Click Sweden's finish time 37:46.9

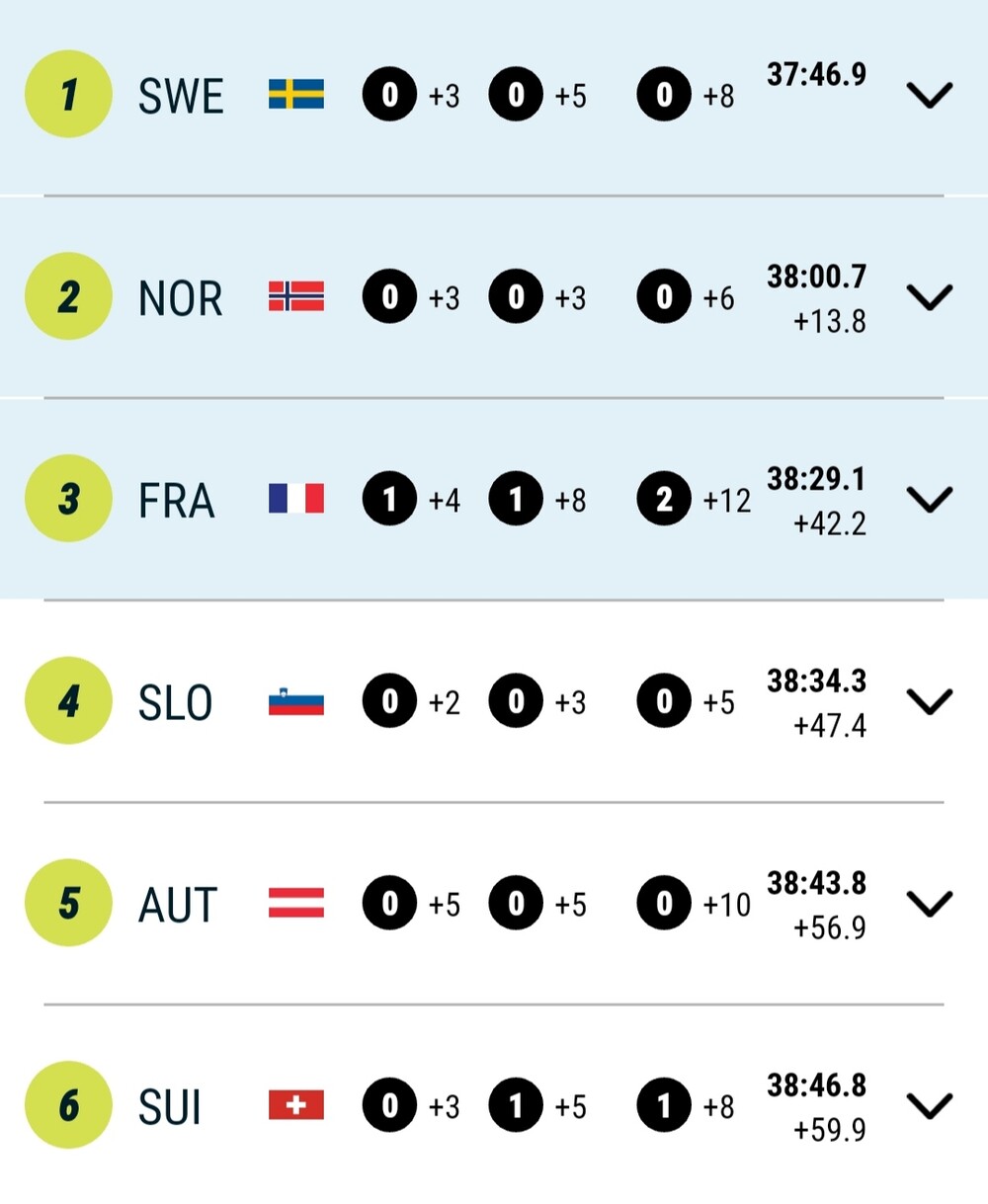[816, 74]
